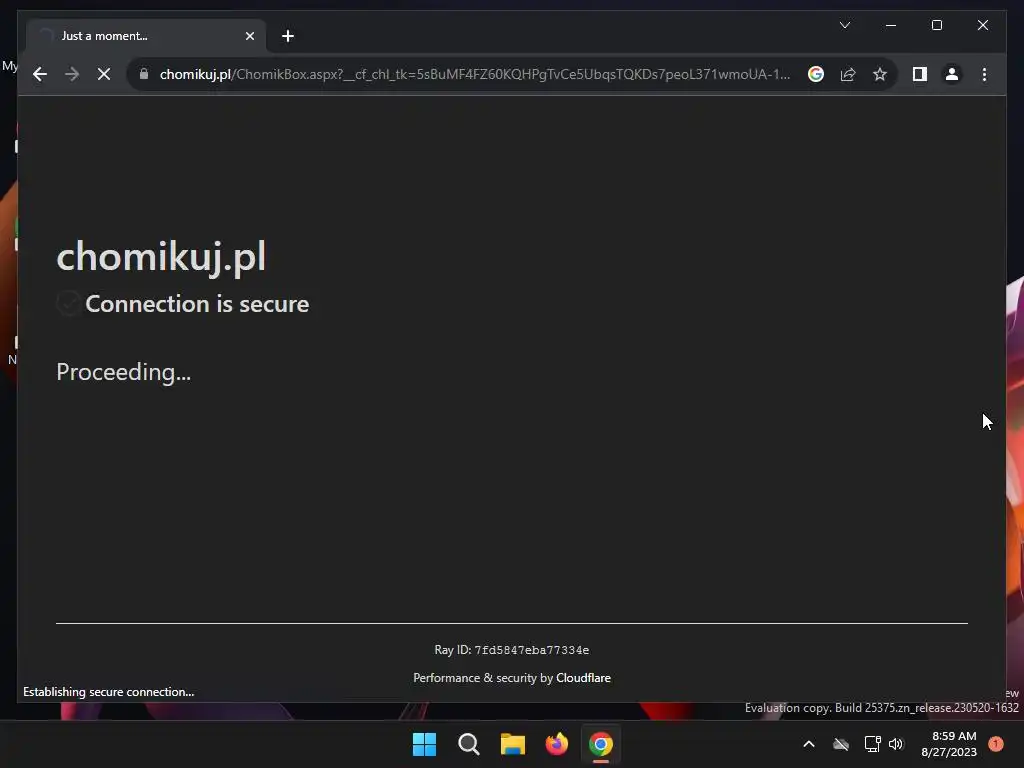Image resolution: width=1024 pixels, height=768 pixels.
Task: Click the Google icon in address bar
Action: point(816,74)
